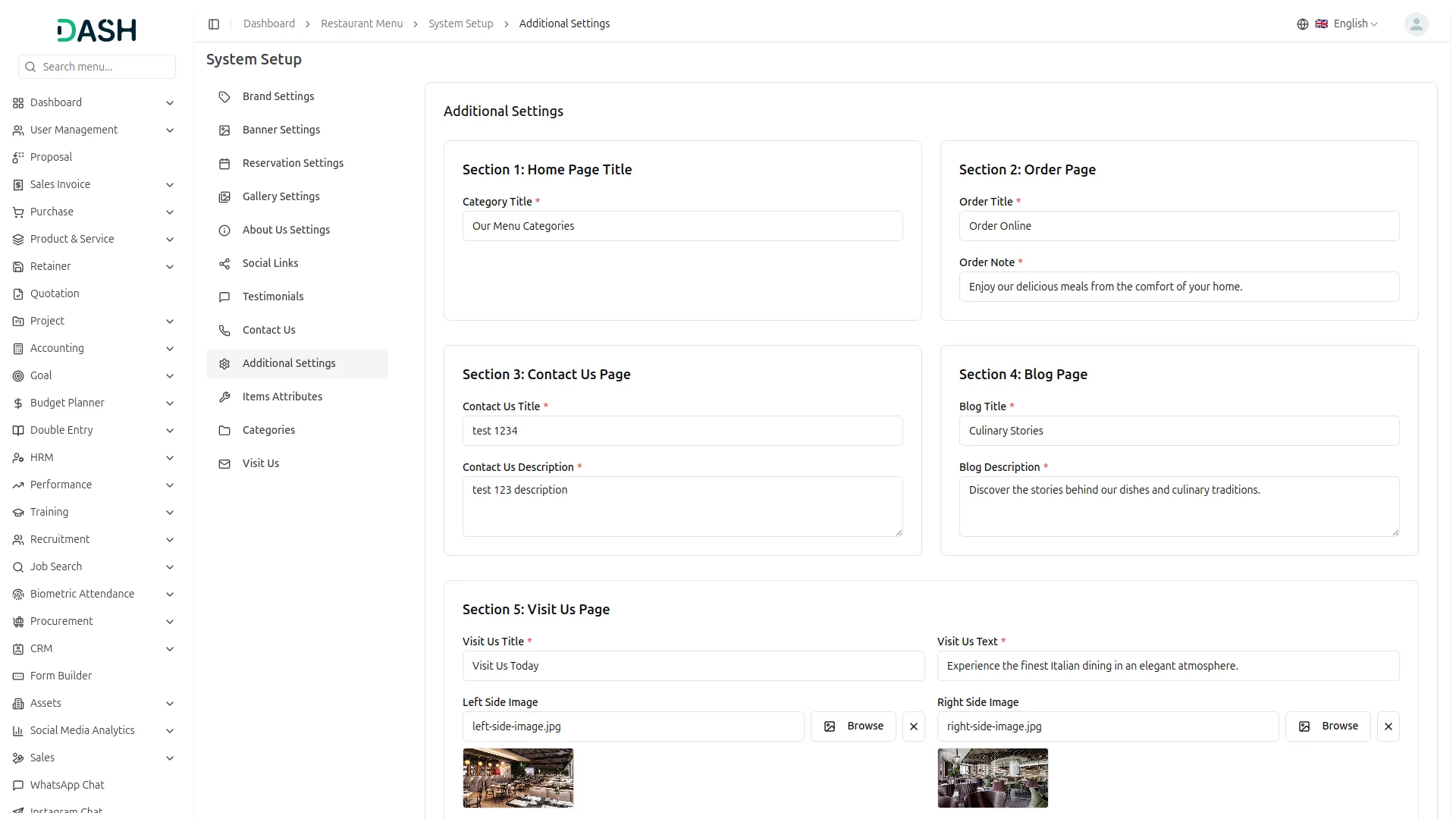Image resolution: width=1456 pixels, height=819 pixels.
Task: Open the English language dropdown
Action: 1355,24
